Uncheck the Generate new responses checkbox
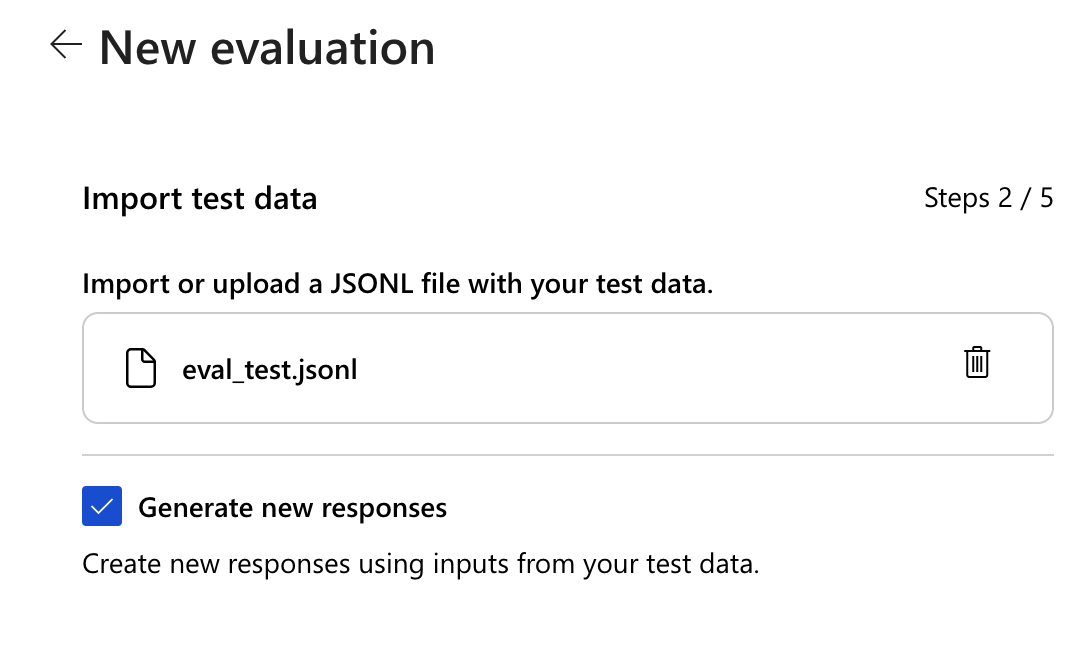Image resolution: width=1090 pixels, height=646 pixels. pyautogui.click(x=102, y=507)
